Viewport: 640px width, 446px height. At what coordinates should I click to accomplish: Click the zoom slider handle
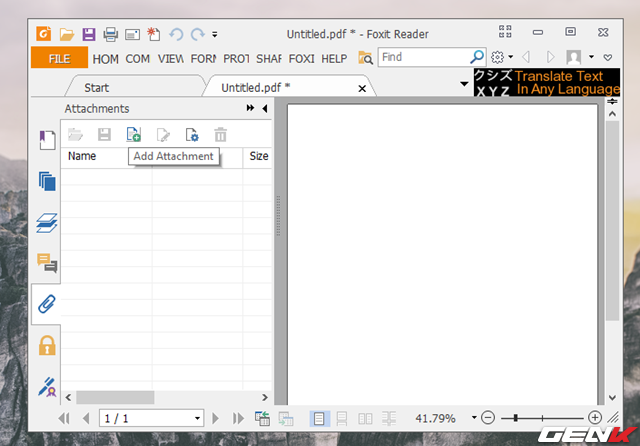(x=516, y=418)
